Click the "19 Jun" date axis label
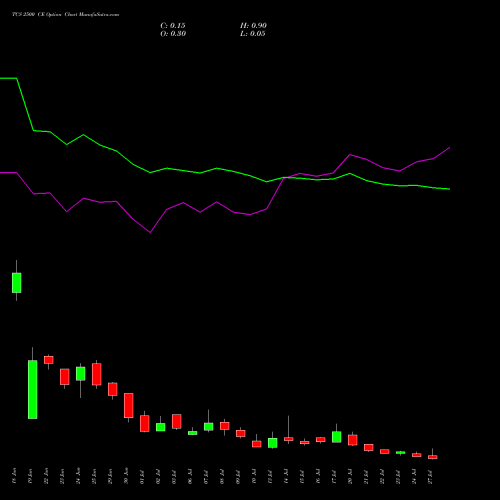This screenshot has height=500, width=500. point(30,476)
